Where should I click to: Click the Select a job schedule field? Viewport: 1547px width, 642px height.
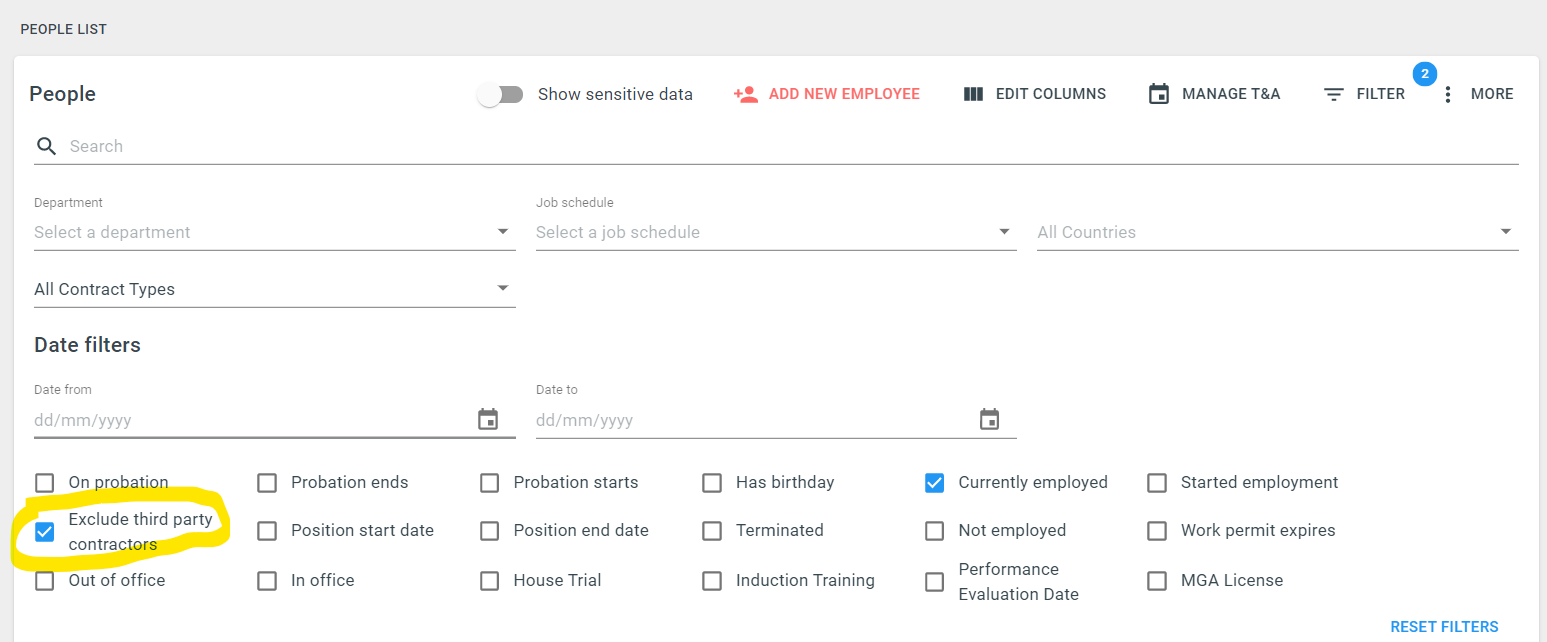[x=776, y=232]
